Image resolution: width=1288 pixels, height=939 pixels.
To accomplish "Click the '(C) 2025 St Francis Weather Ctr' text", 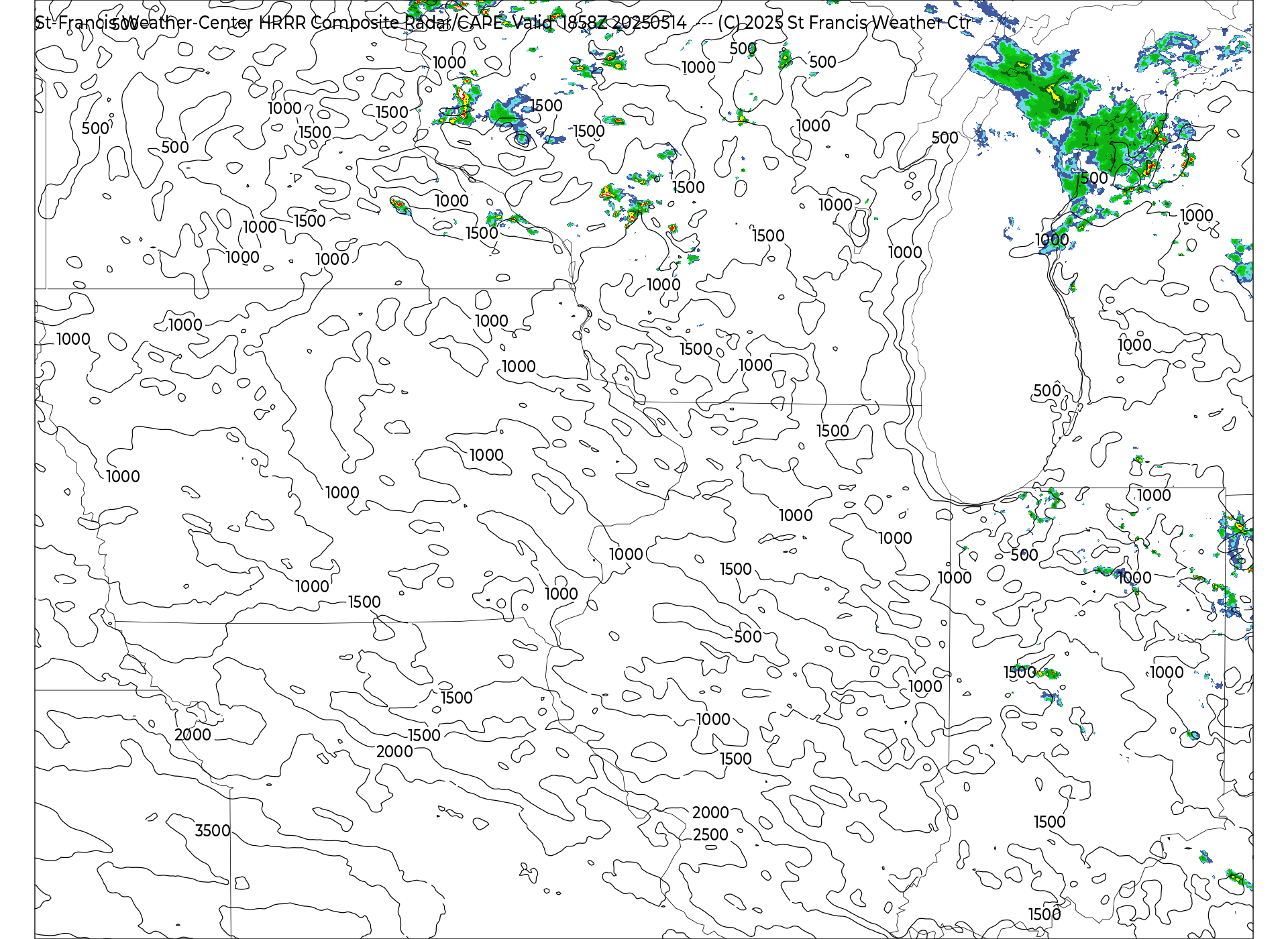I will coord(844,23).
